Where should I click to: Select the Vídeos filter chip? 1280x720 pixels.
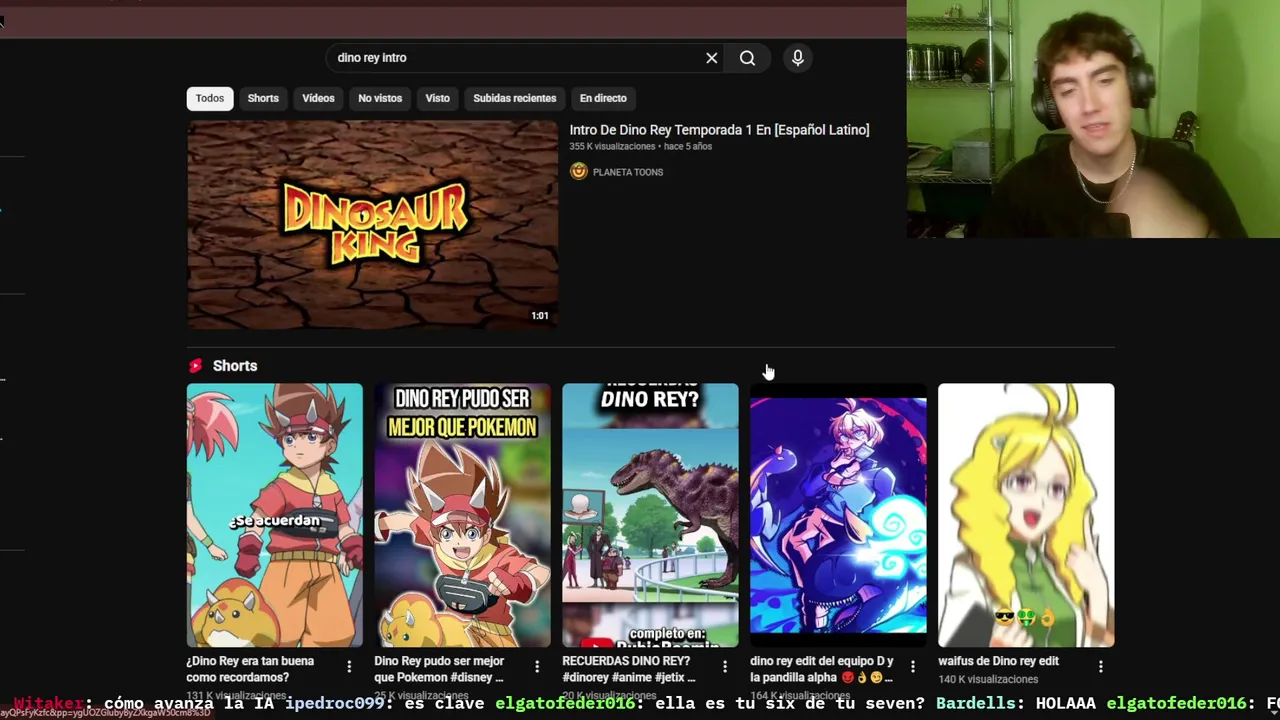tap(318, 98)
